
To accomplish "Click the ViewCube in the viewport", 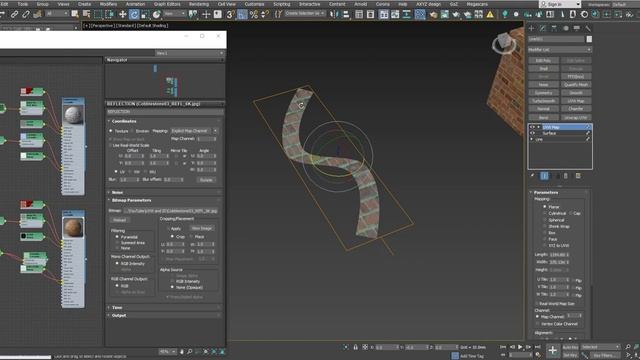I will [x=504, y=42].
